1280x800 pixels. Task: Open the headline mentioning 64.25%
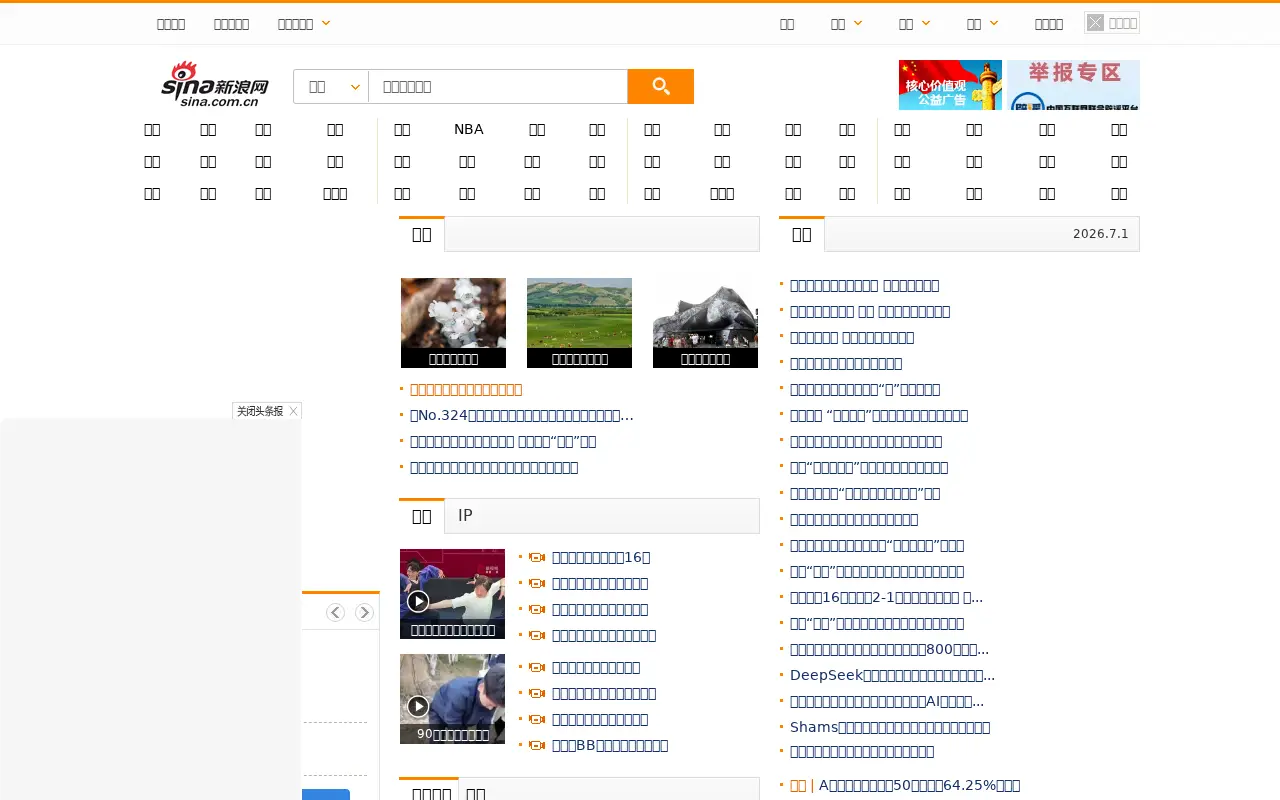click(919, 785)
